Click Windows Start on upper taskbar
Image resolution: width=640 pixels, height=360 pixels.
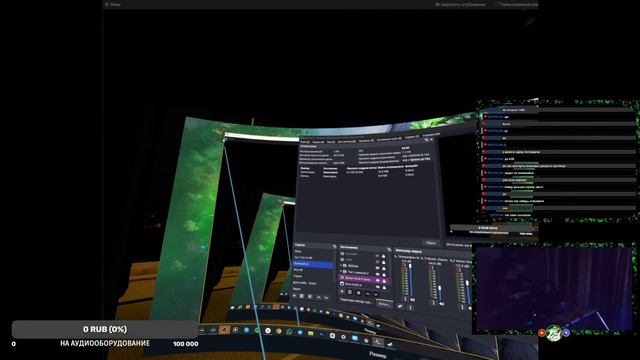point(232,307)
